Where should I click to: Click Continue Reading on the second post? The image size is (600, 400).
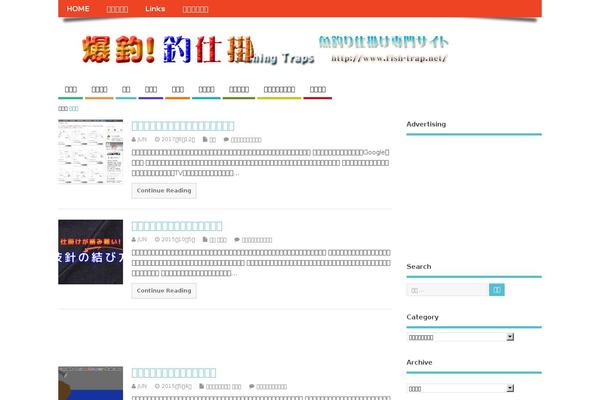coord(164,291)
